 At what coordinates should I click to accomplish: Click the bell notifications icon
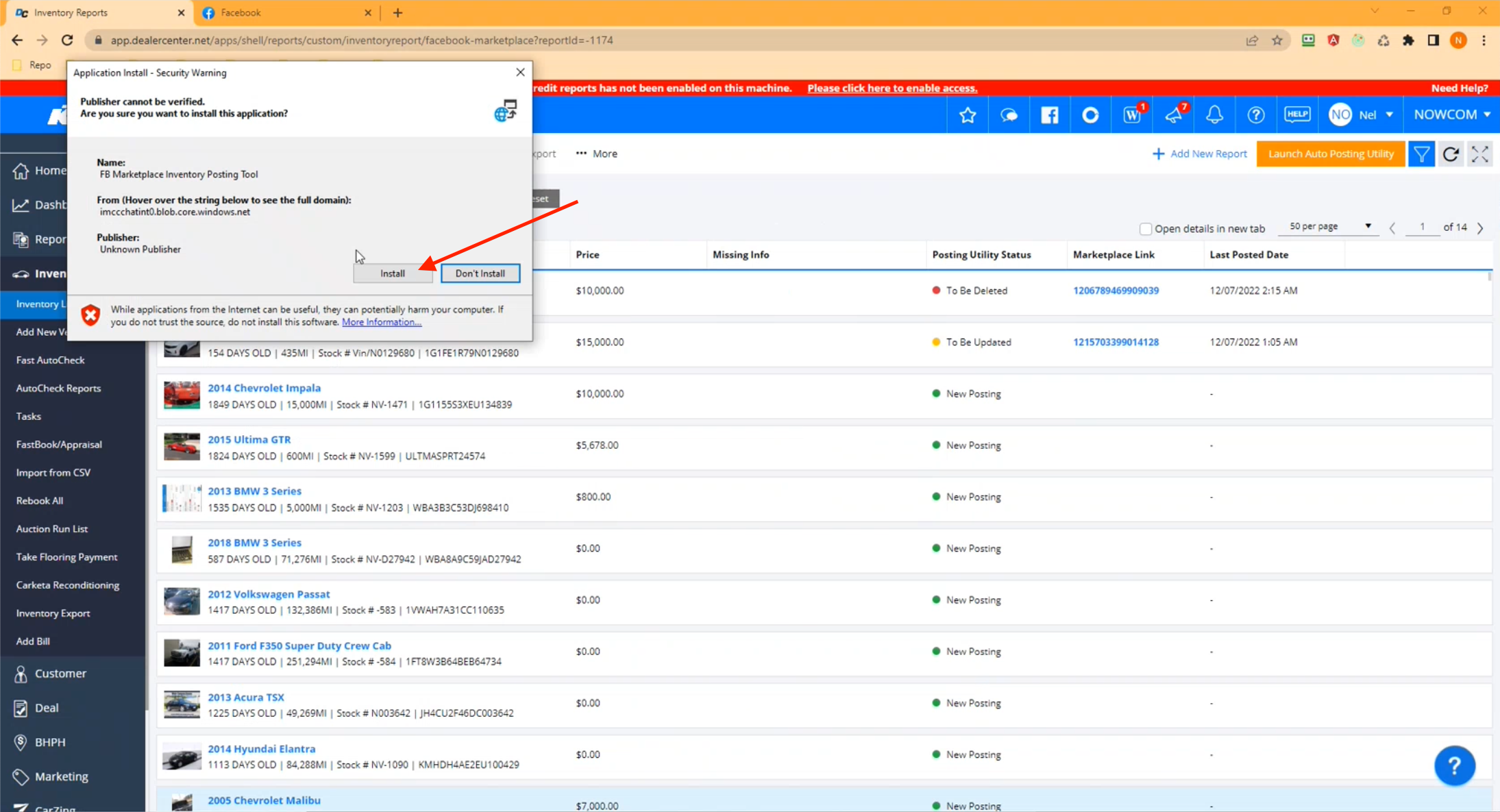(1214, 115)
